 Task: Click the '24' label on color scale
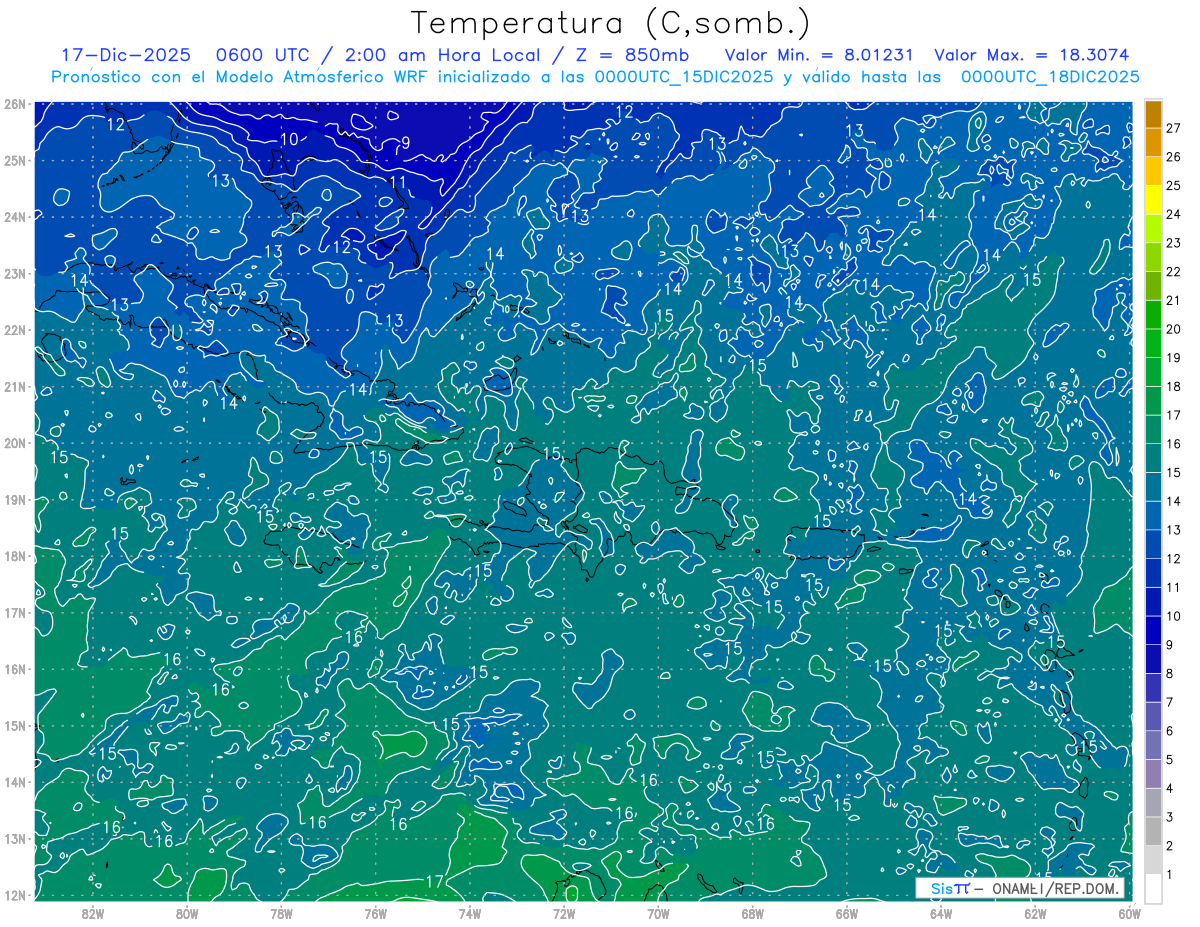[x=1174, y=214]
